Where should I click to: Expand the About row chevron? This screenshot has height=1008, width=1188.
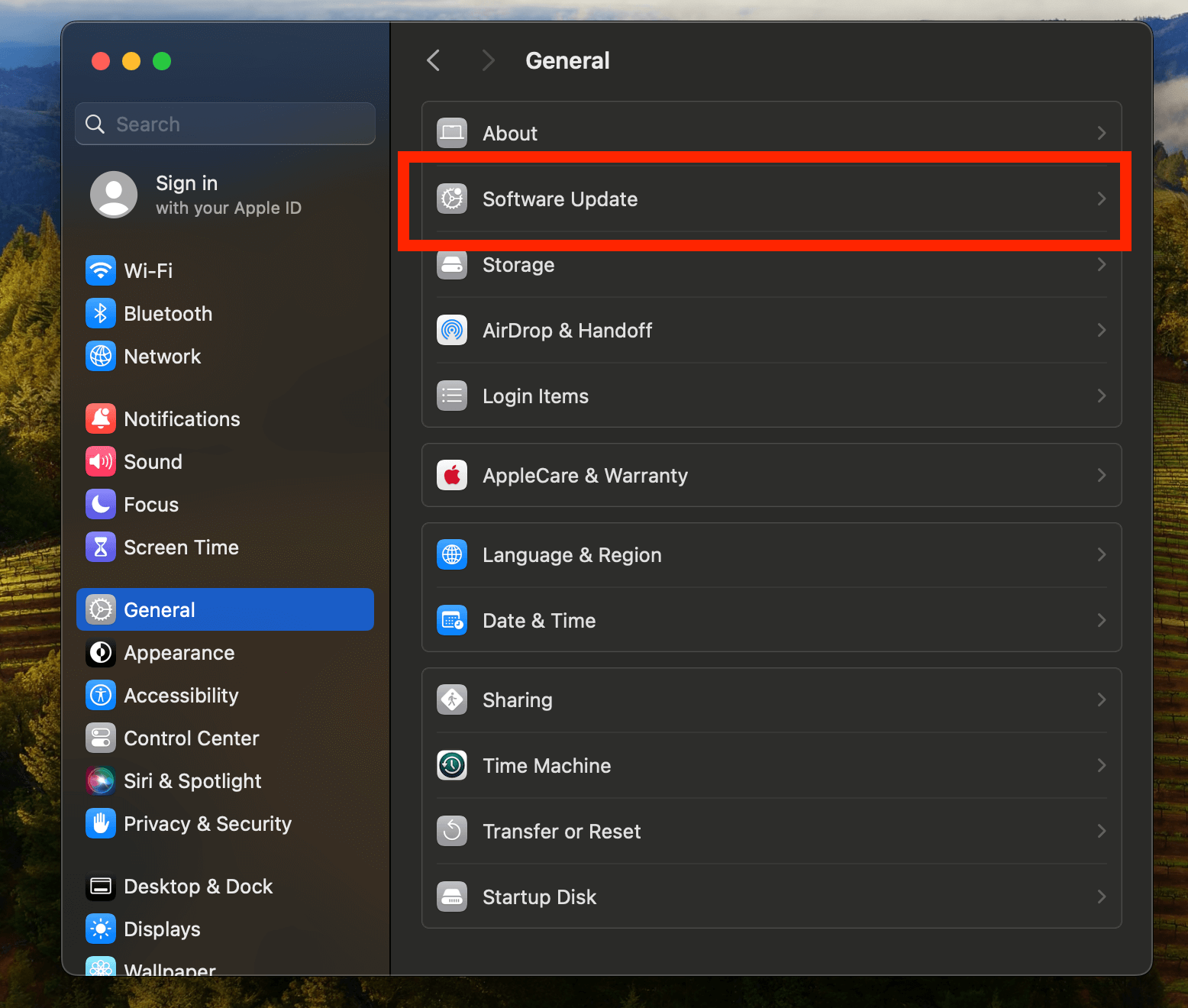pyautogui.click(x=1101, y=133)
